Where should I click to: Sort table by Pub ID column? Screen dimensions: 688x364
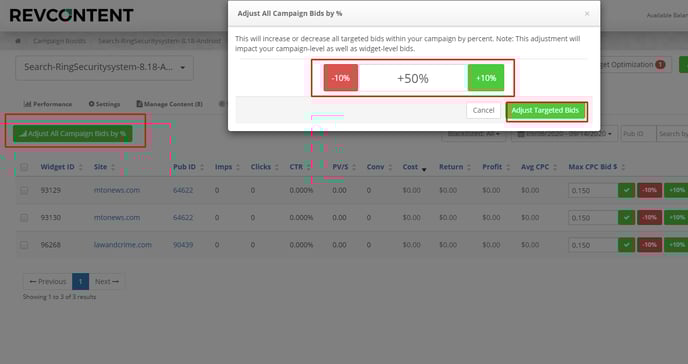(188, 167)
